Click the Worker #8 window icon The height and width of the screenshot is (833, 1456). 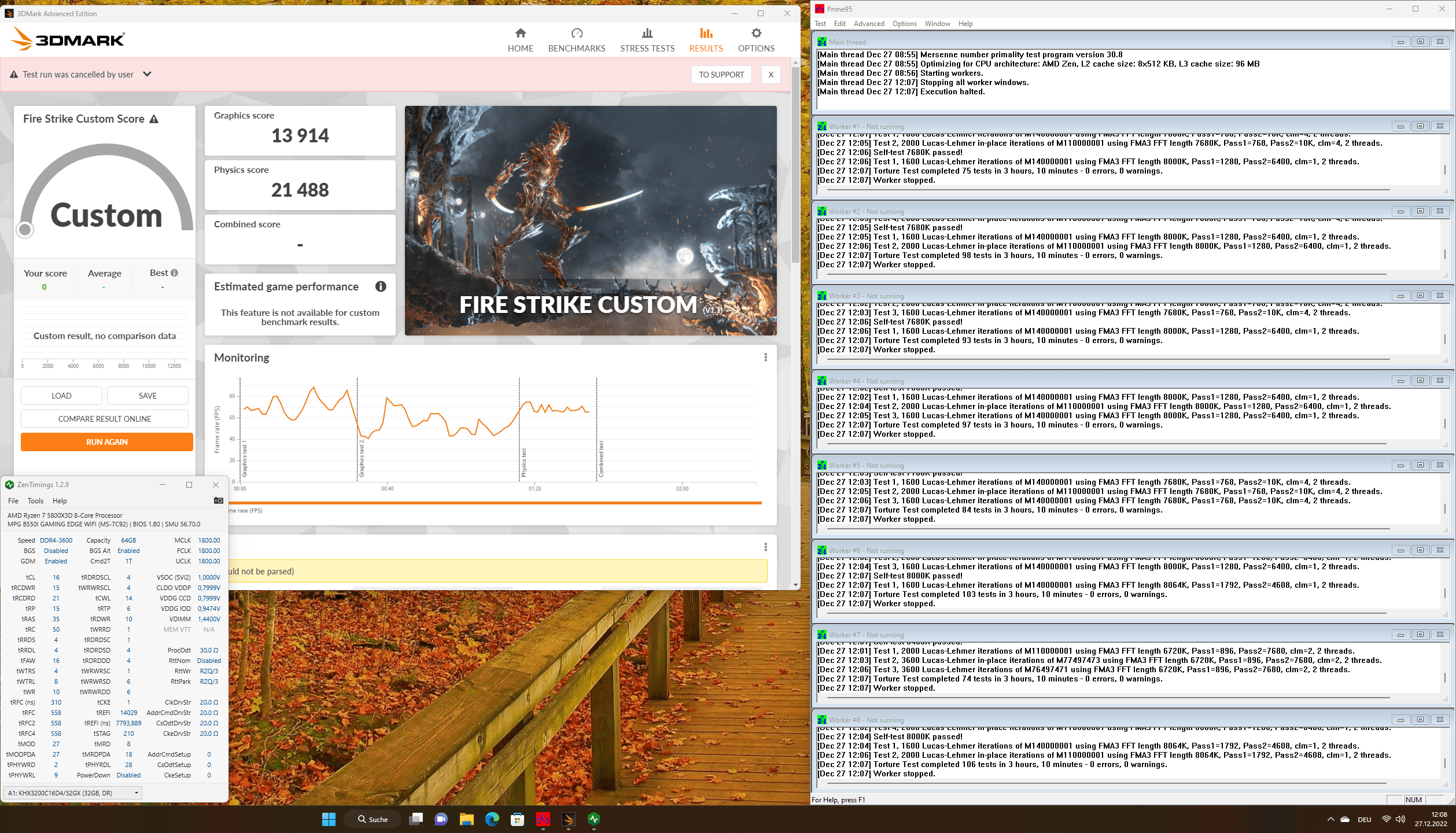click(822, 720)
